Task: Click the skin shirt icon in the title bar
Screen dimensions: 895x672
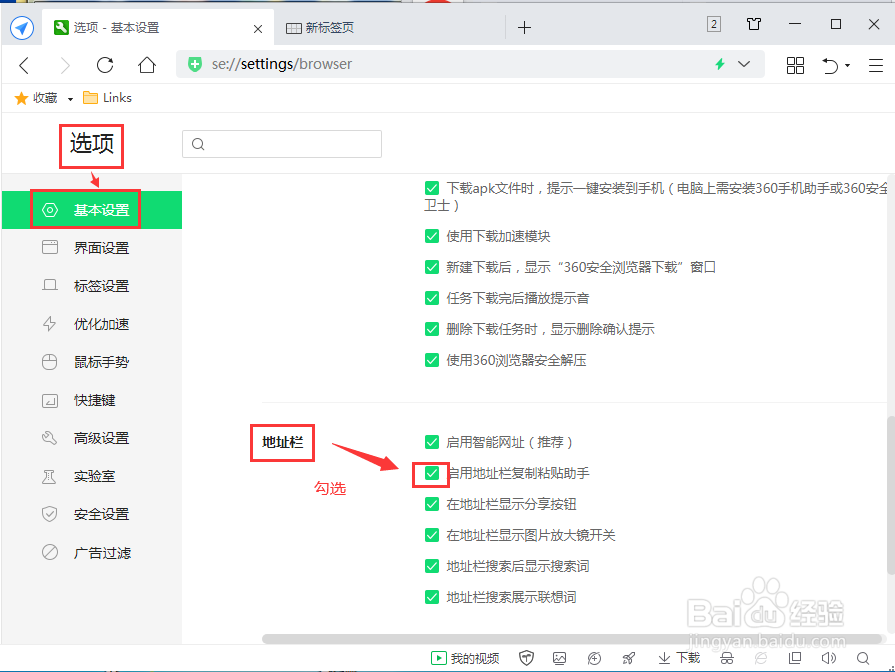Action: pyautogui.click(x=754, y=24)
